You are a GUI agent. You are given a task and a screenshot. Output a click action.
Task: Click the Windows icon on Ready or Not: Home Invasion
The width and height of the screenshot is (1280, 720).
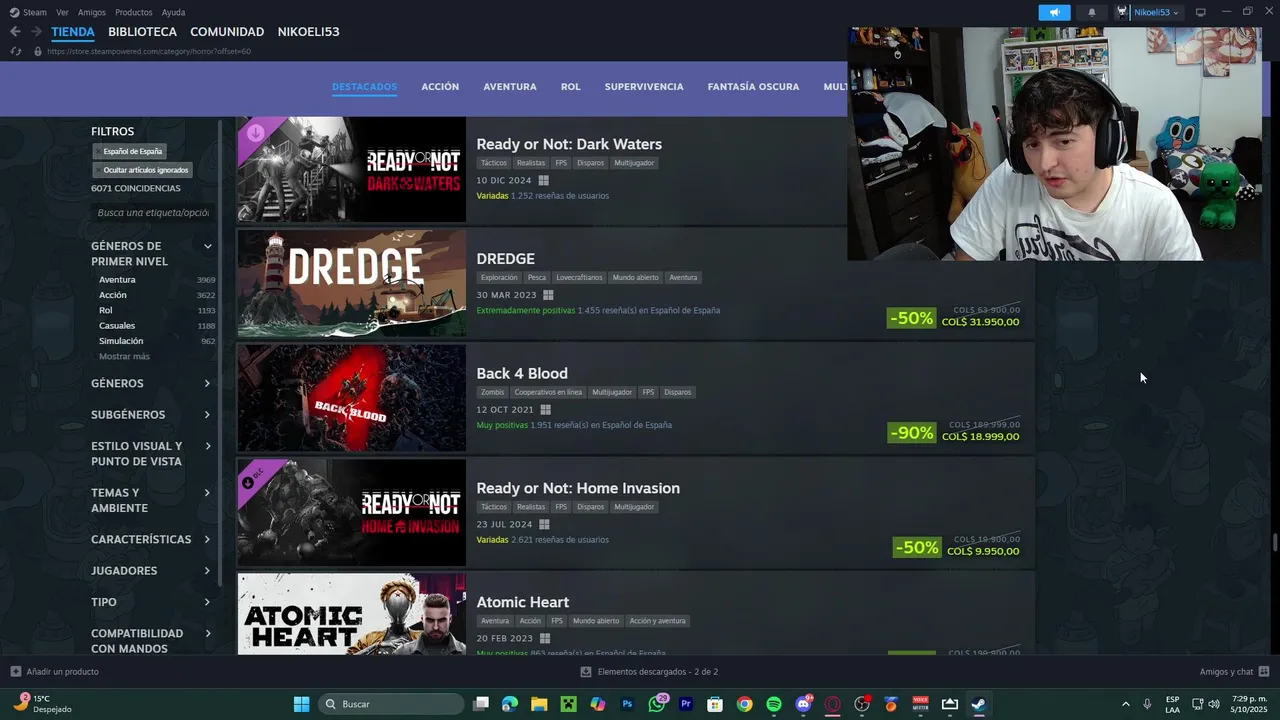click(x=544, y=524)
